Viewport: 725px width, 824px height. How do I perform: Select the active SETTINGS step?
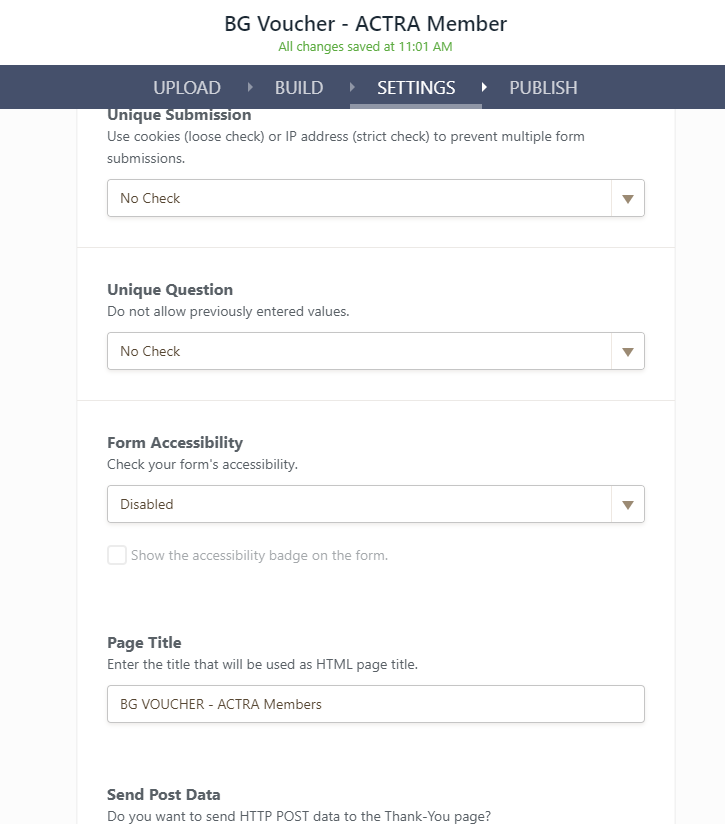tap(416, 88)
